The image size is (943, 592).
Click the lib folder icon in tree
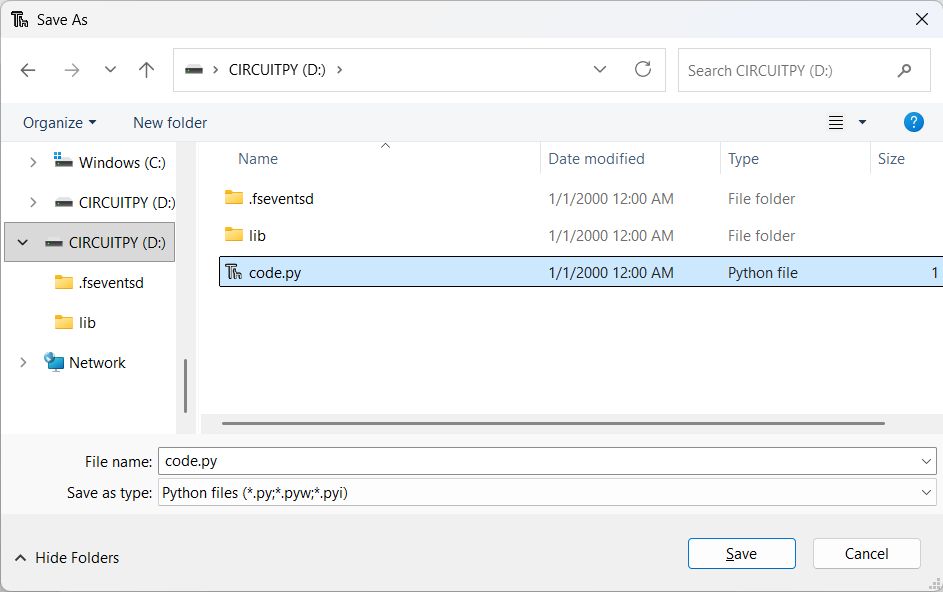click(64, 322)
